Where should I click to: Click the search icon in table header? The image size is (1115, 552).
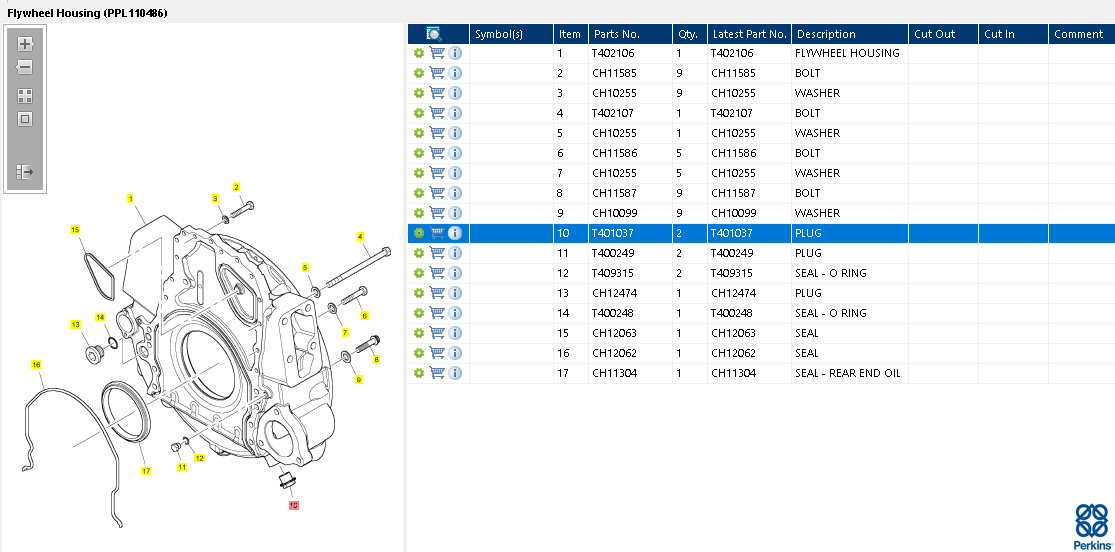pos(434,34)
